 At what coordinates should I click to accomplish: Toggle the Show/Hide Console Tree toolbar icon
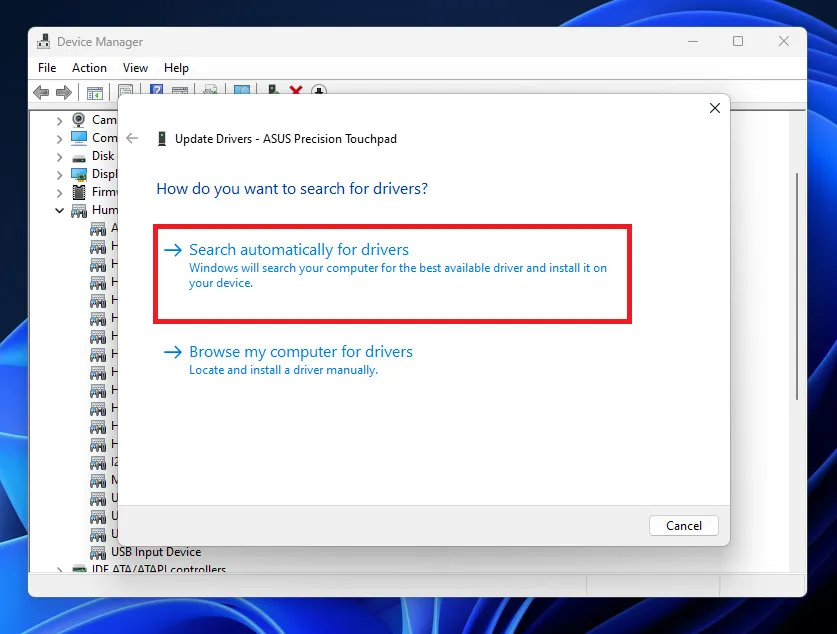[x=94, y=93]
